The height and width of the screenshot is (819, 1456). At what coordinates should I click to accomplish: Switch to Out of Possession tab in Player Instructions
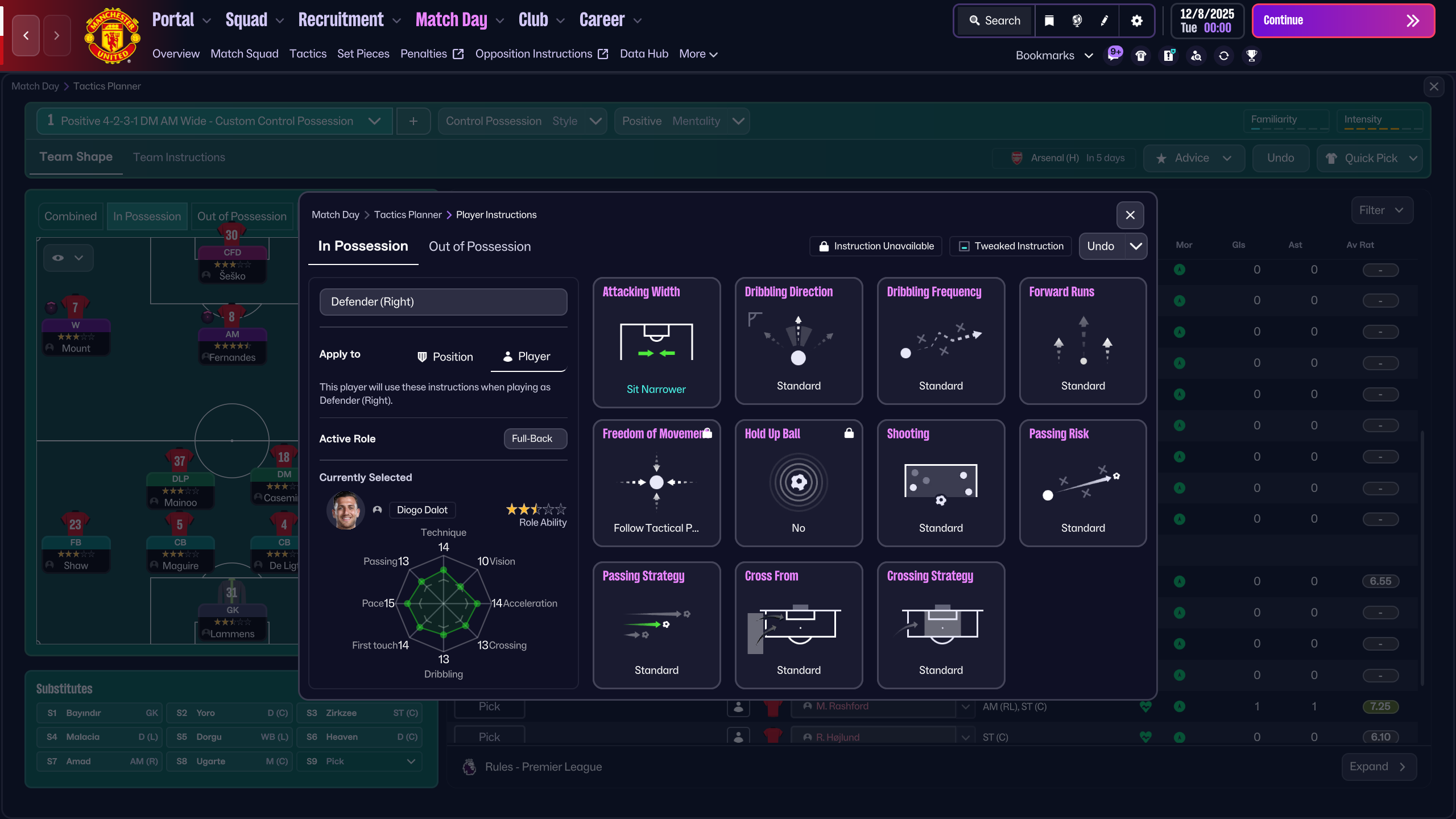pos(479,246)
